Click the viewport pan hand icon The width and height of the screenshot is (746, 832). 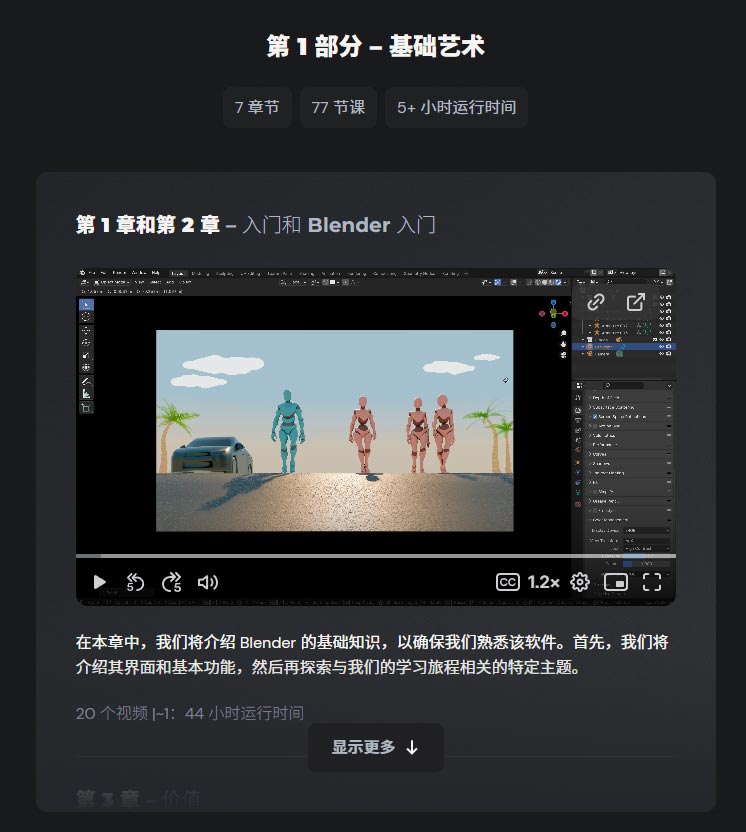[x=563, y=344]
